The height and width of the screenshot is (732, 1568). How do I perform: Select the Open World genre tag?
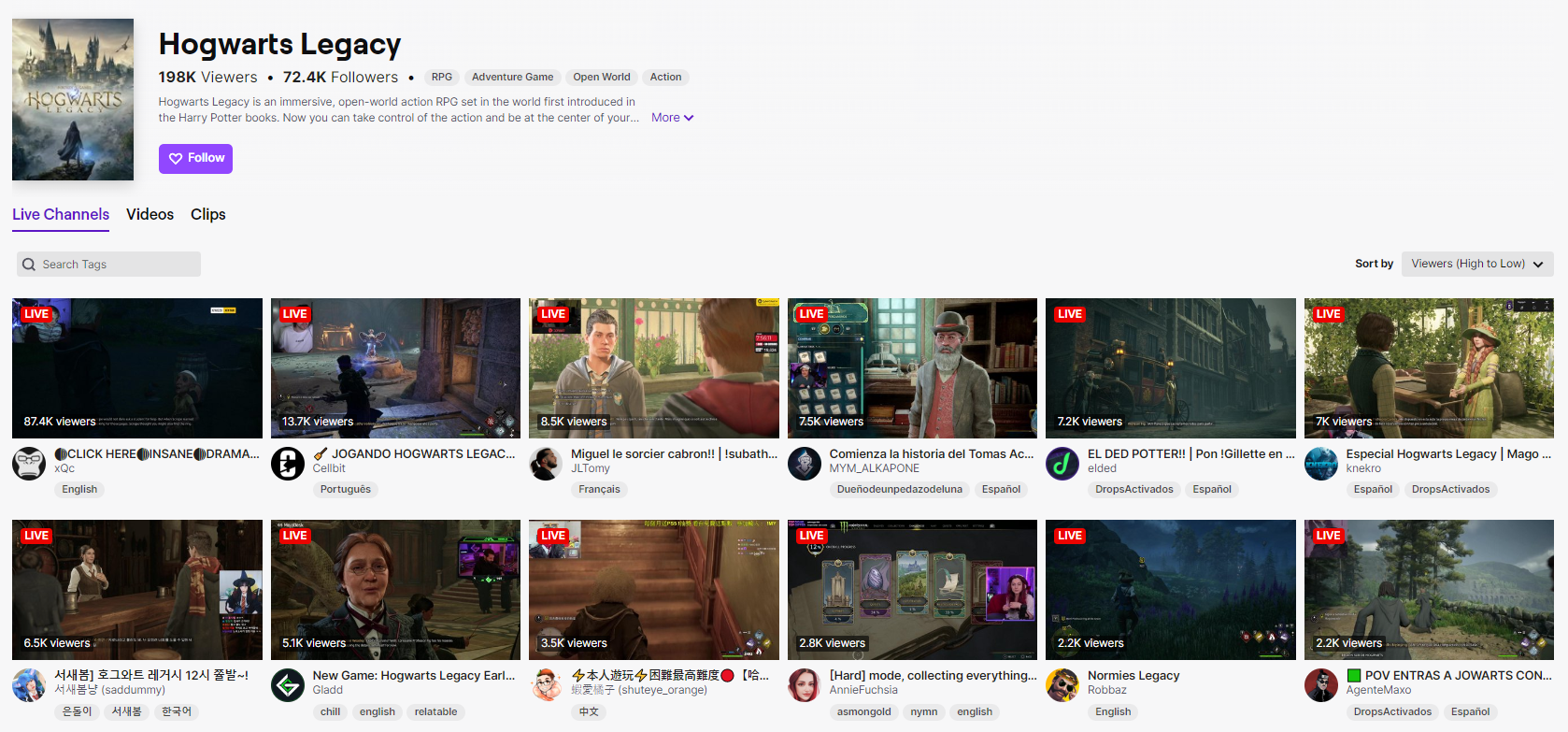pyautogui.click(x=602, y=78)
